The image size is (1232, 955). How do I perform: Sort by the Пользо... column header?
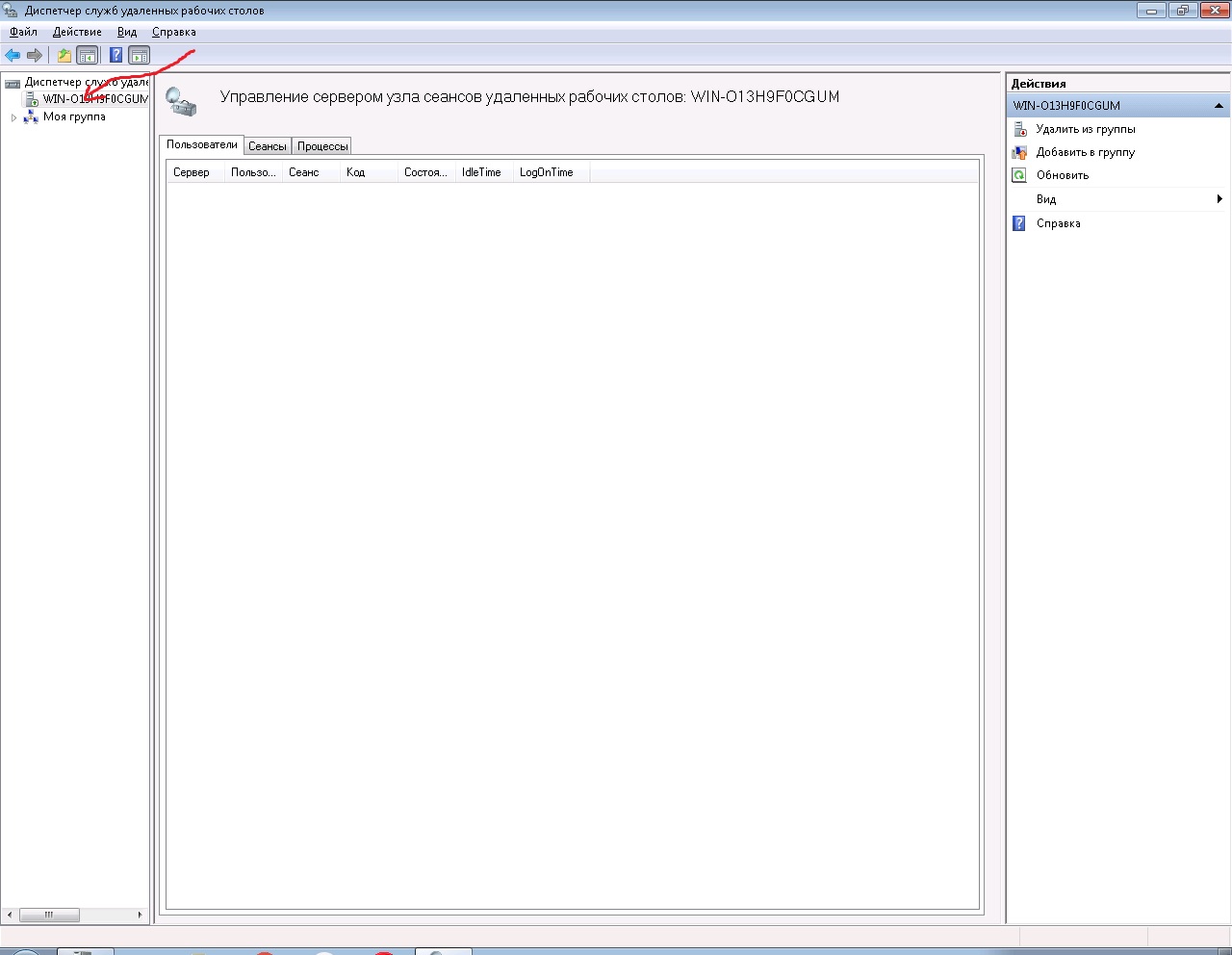pyautogui.click(x=253, y=172)
